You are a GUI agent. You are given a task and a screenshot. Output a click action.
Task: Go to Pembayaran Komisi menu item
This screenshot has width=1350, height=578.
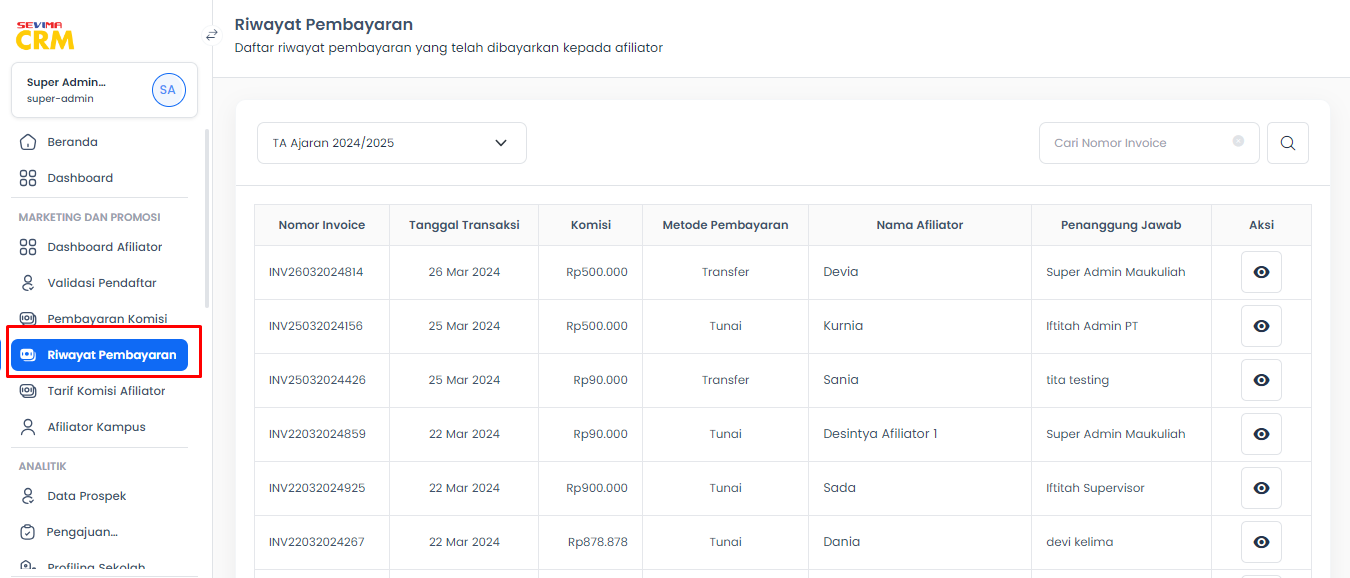100,319
